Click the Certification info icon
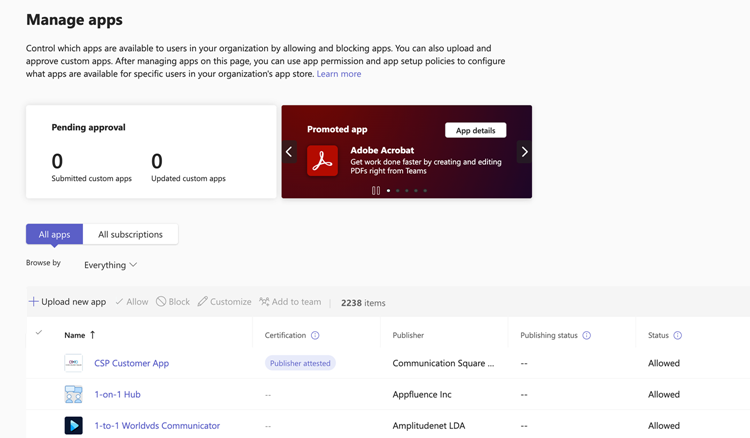The height and width of the screenshot is (438, 750). tap(315, 336)
